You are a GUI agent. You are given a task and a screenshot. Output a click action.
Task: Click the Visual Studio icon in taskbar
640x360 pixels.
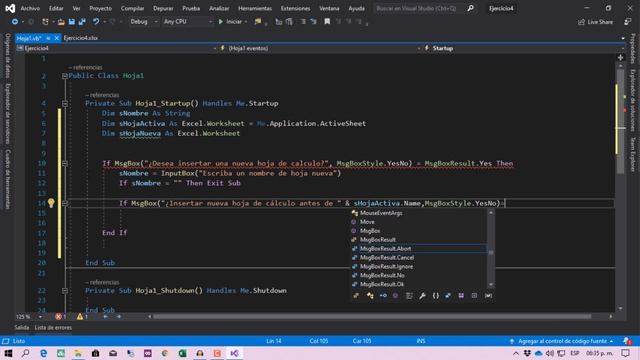(x=234, y=353)
